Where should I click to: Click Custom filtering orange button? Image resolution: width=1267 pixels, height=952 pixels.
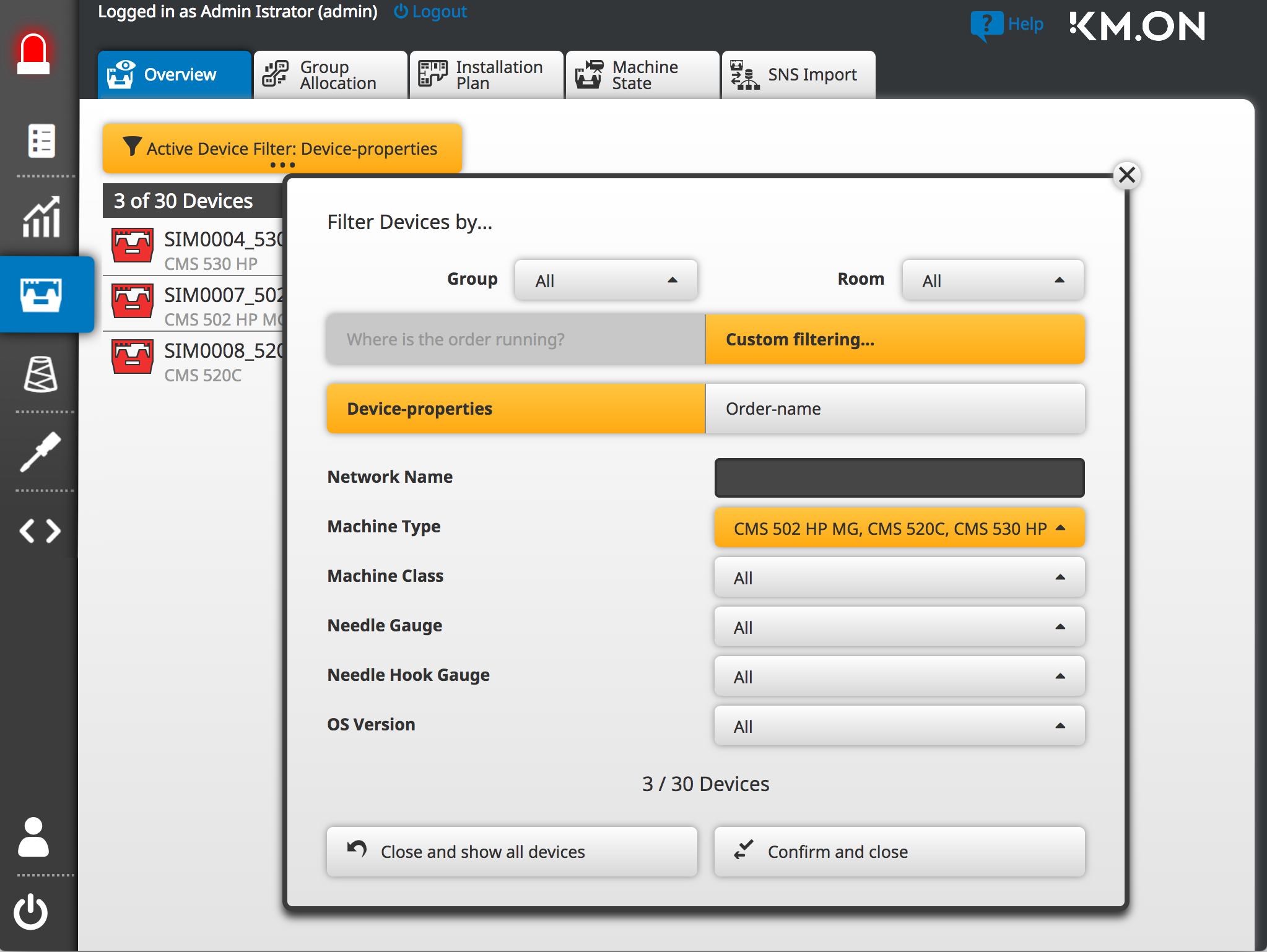pos(895,339)
